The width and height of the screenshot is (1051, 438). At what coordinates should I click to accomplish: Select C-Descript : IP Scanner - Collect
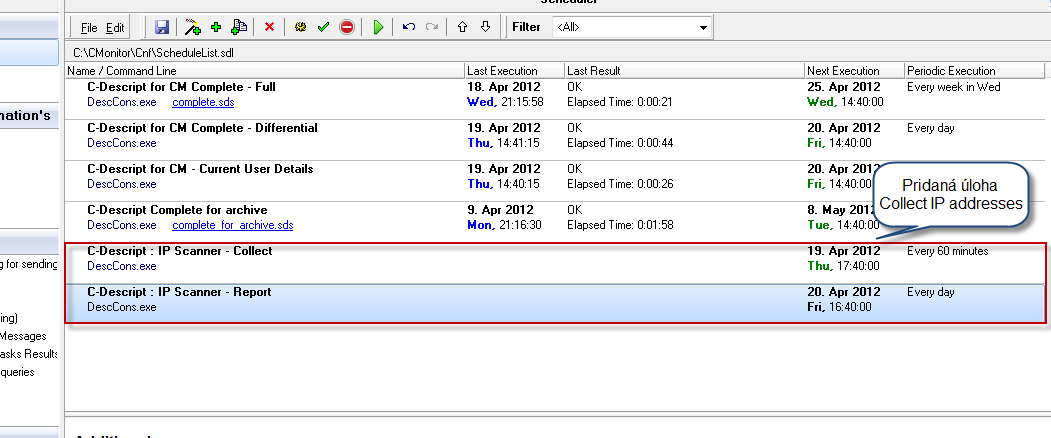180,251
